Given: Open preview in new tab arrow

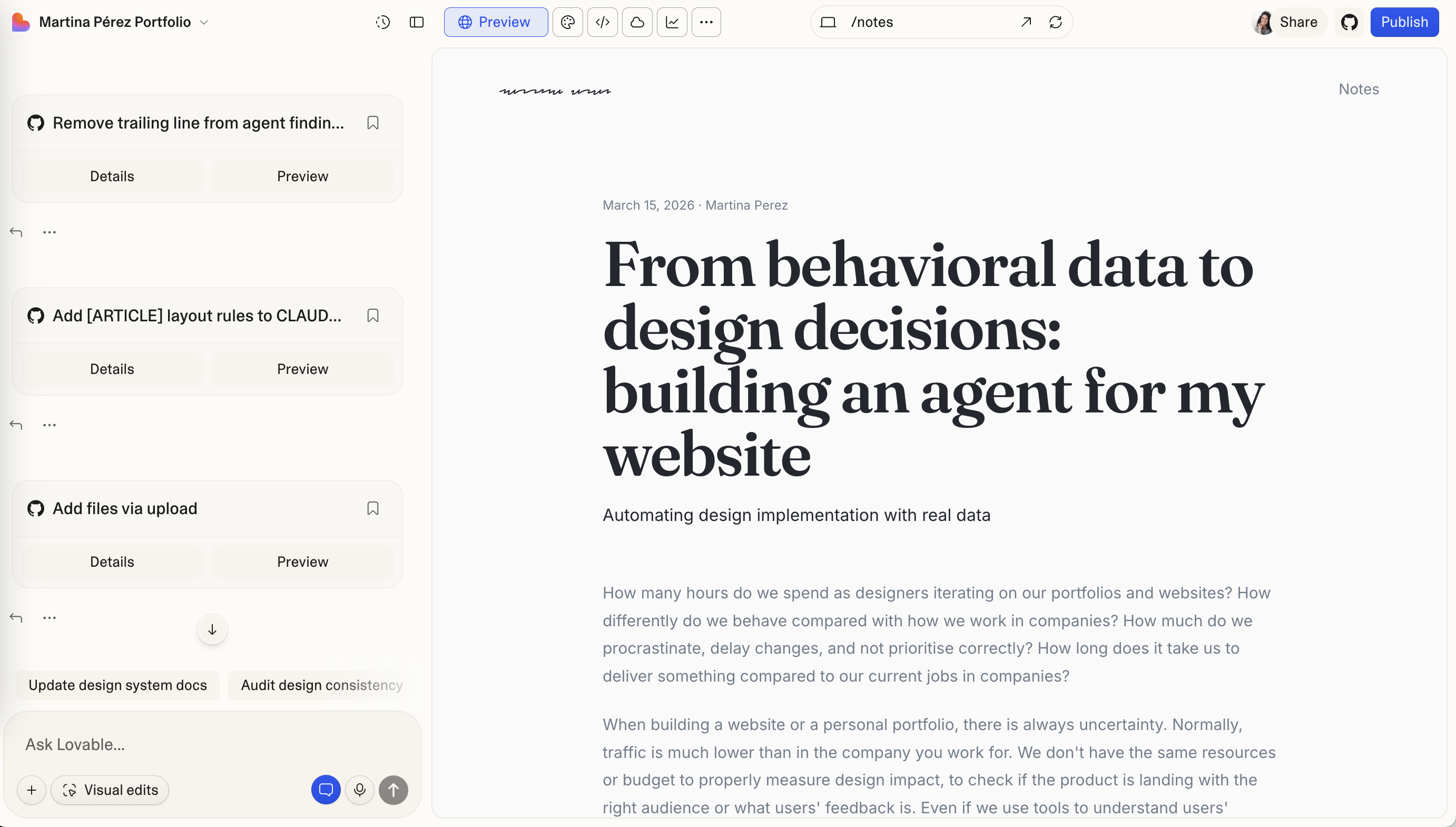Looking at the screenshot, I should coord(1026,22).
